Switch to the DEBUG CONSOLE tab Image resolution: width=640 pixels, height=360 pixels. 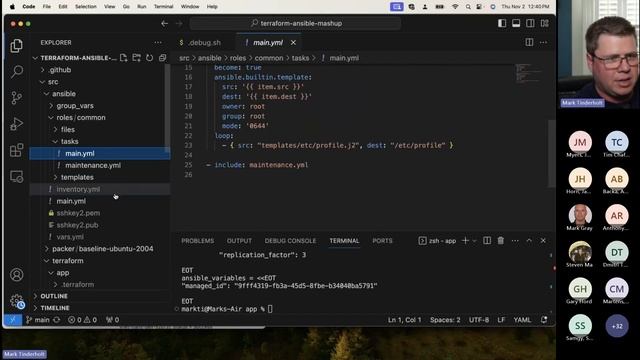pyautogui.click(x=290, y=241)
